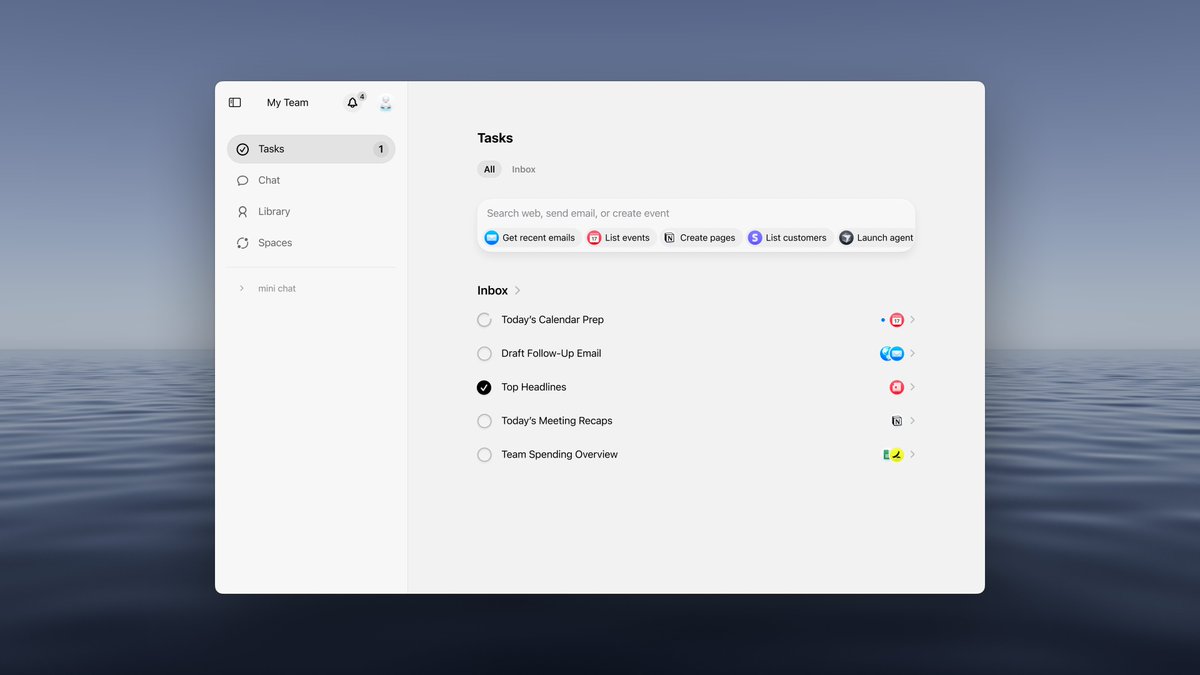Image resolution: width=1200 pixels, height=675 pixels.
Task: Open the Get recent emails Mail shortcut icon
Action: (x=492, y=237)
